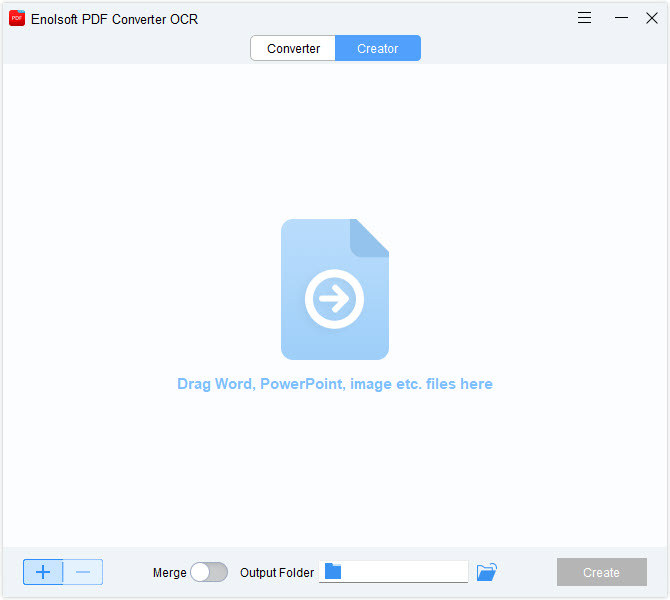Screen dimensions: 670x600
Task: Click the file drop zone document icon
Action: coord(335,289)
